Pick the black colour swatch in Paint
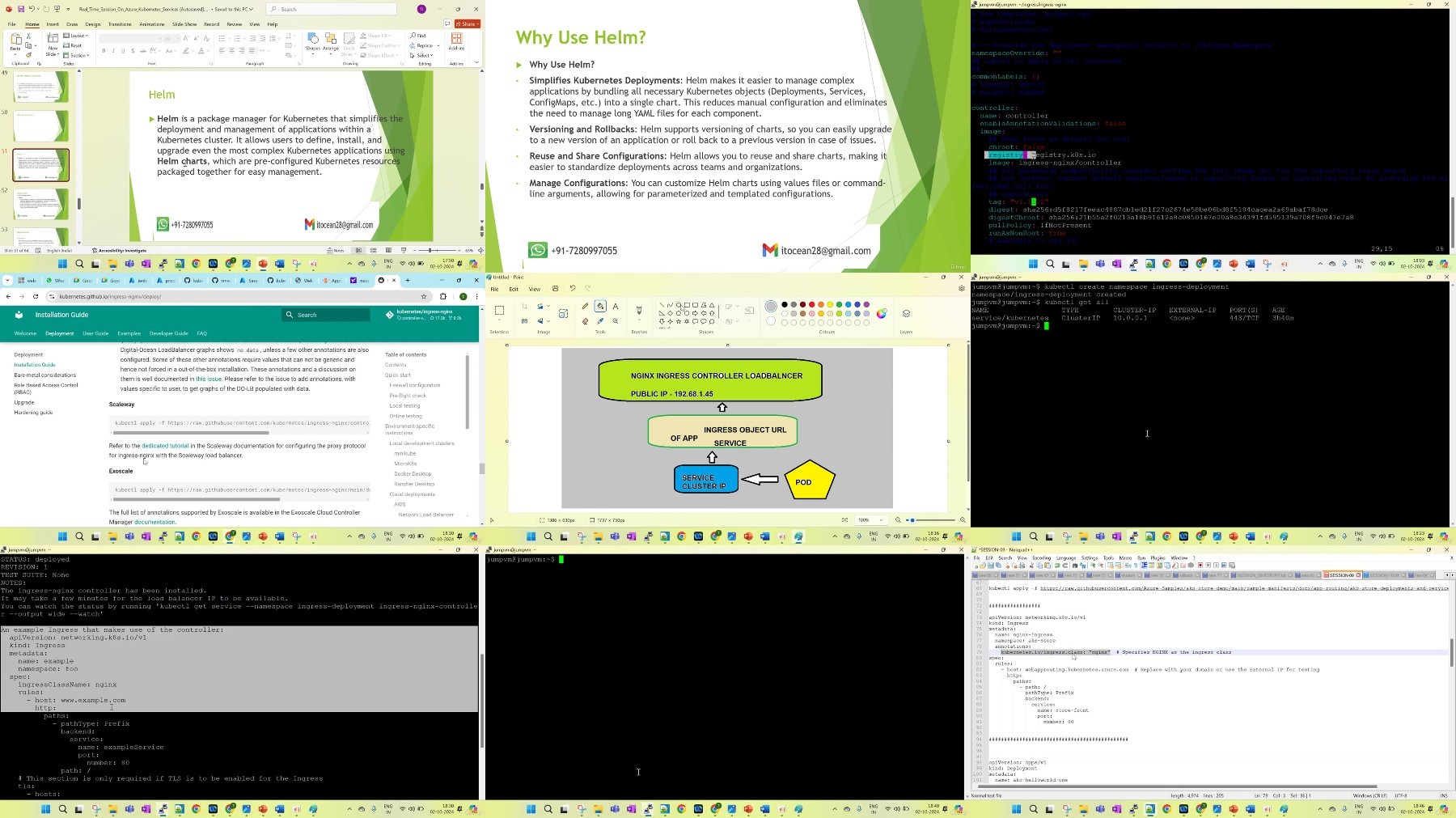The image size is (1456, 818). [784, 305]
